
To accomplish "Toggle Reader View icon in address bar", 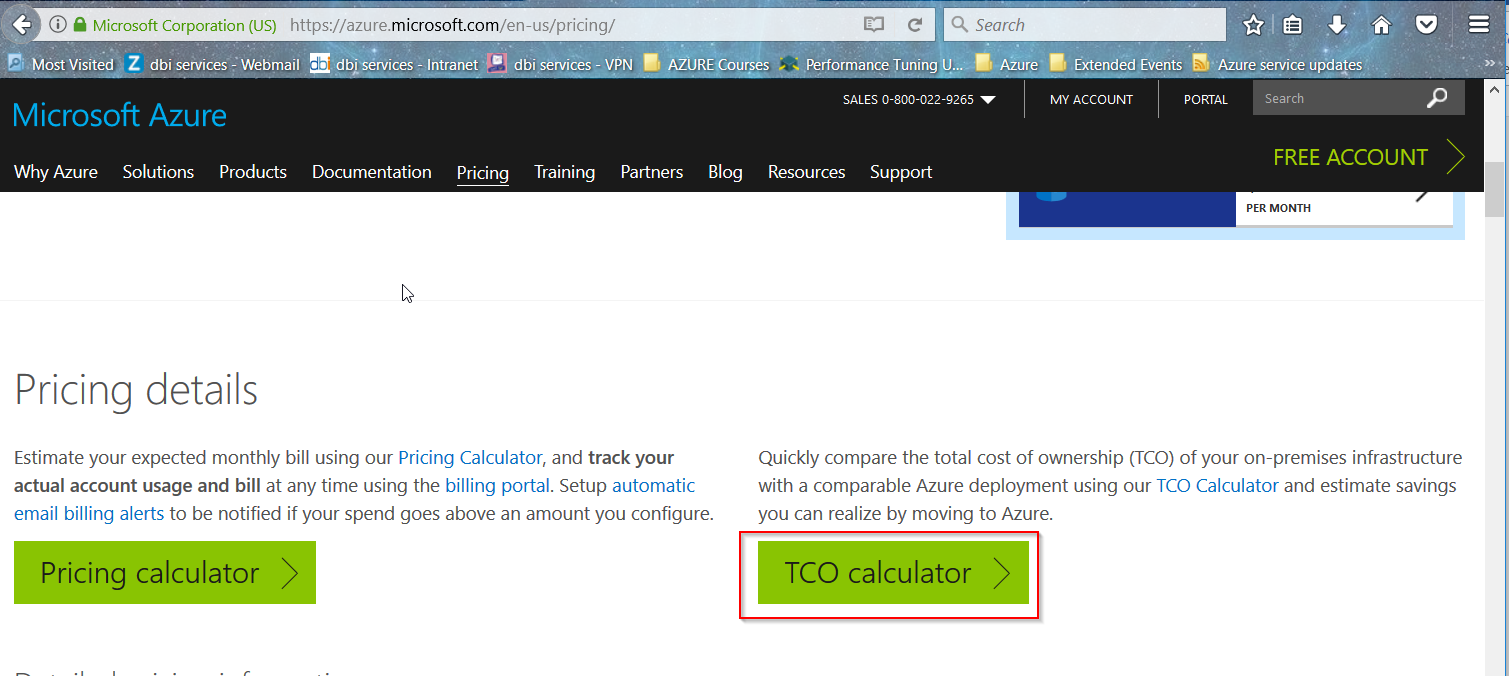I will [x=874, y=25].
